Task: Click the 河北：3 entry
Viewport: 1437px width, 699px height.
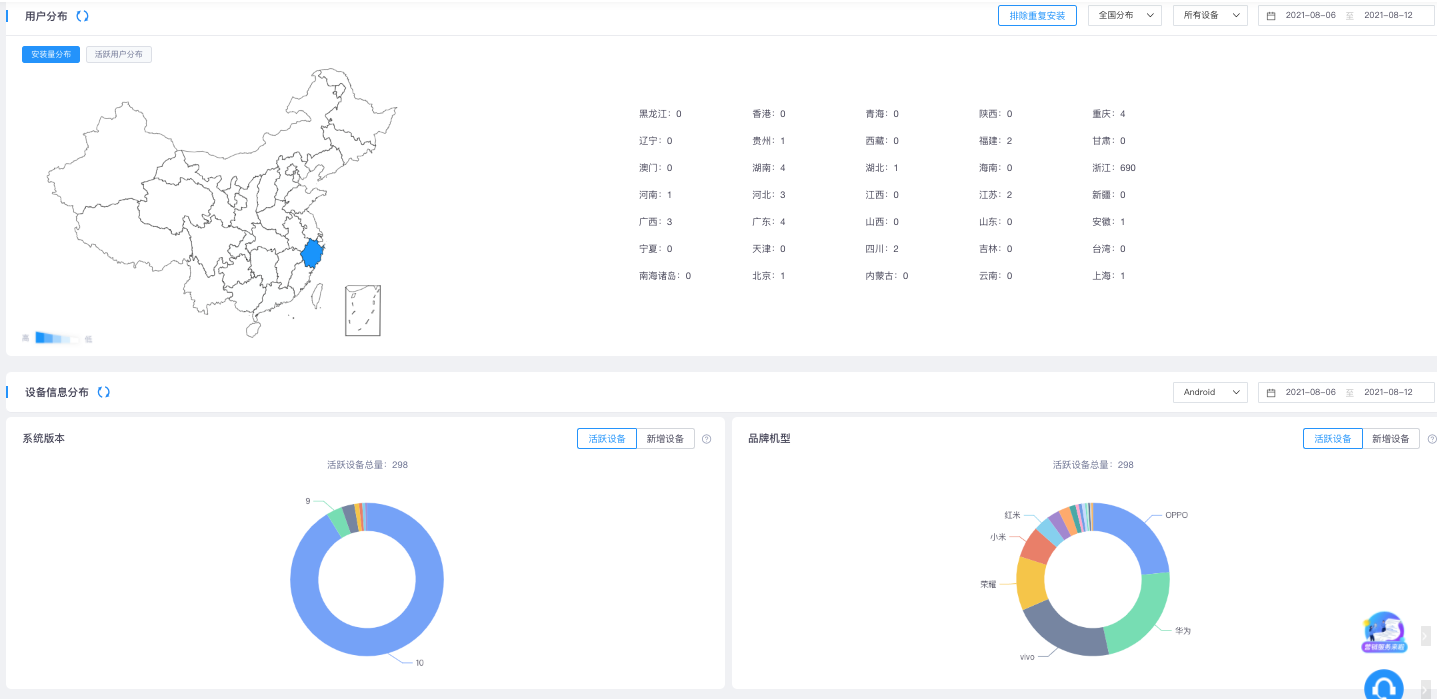Action: point(768,195)
